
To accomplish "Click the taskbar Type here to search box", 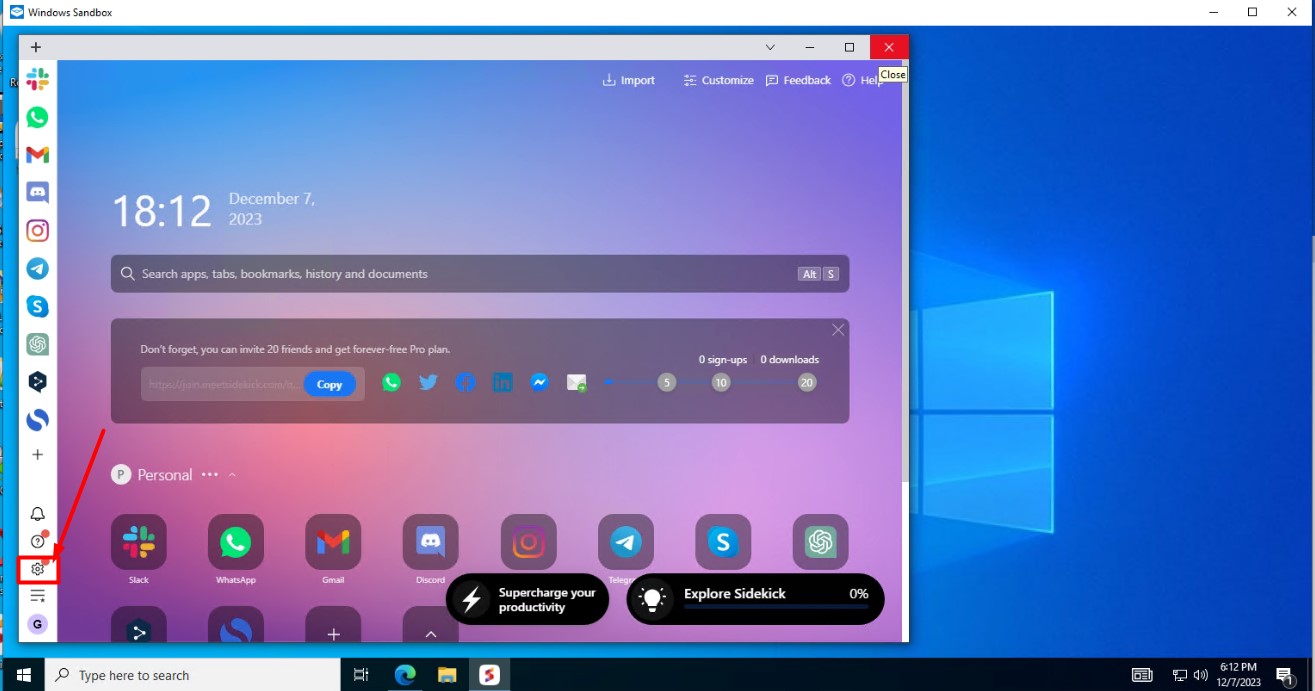I will (193, 675).
